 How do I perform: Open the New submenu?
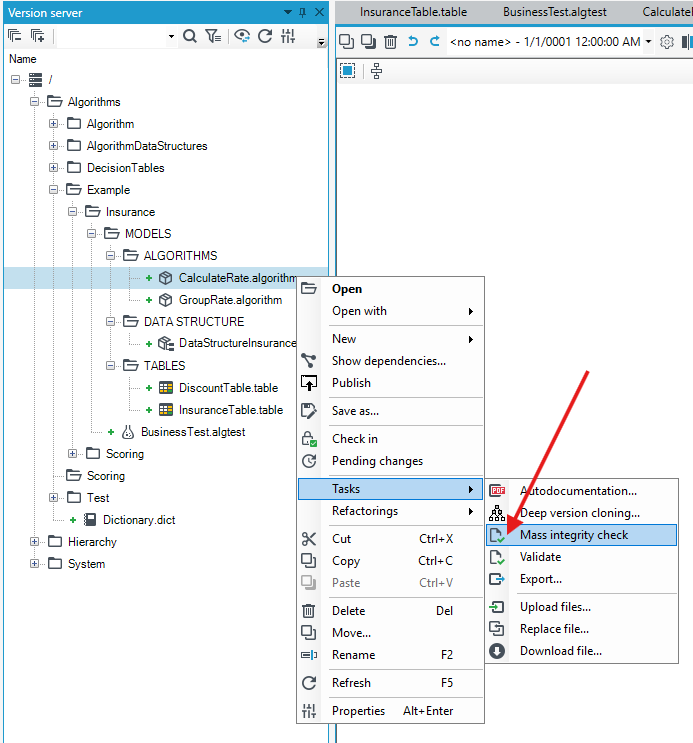[x=391, y=339]
